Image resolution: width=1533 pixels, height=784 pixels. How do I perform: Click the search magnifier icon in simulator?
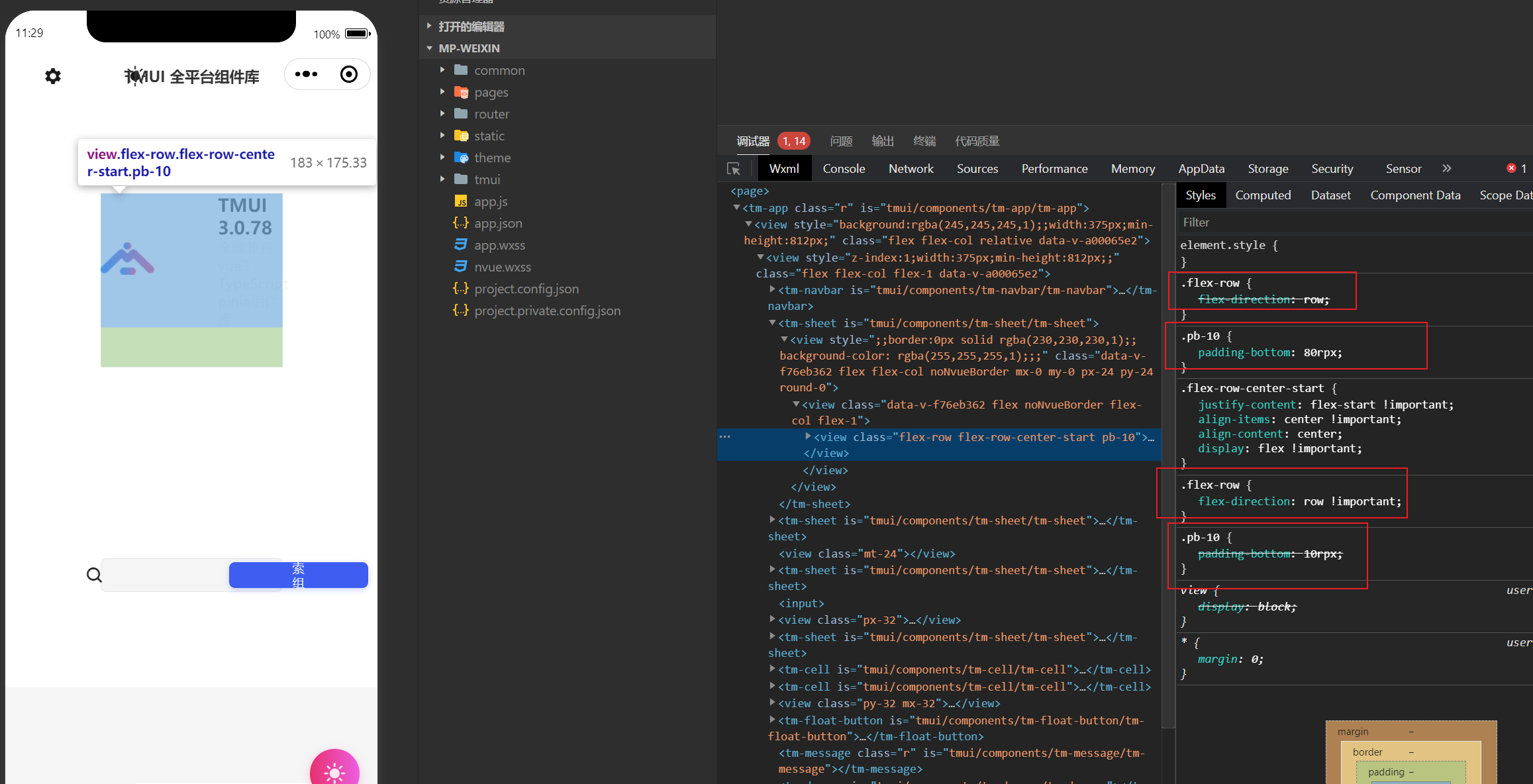tap(94, 575)
